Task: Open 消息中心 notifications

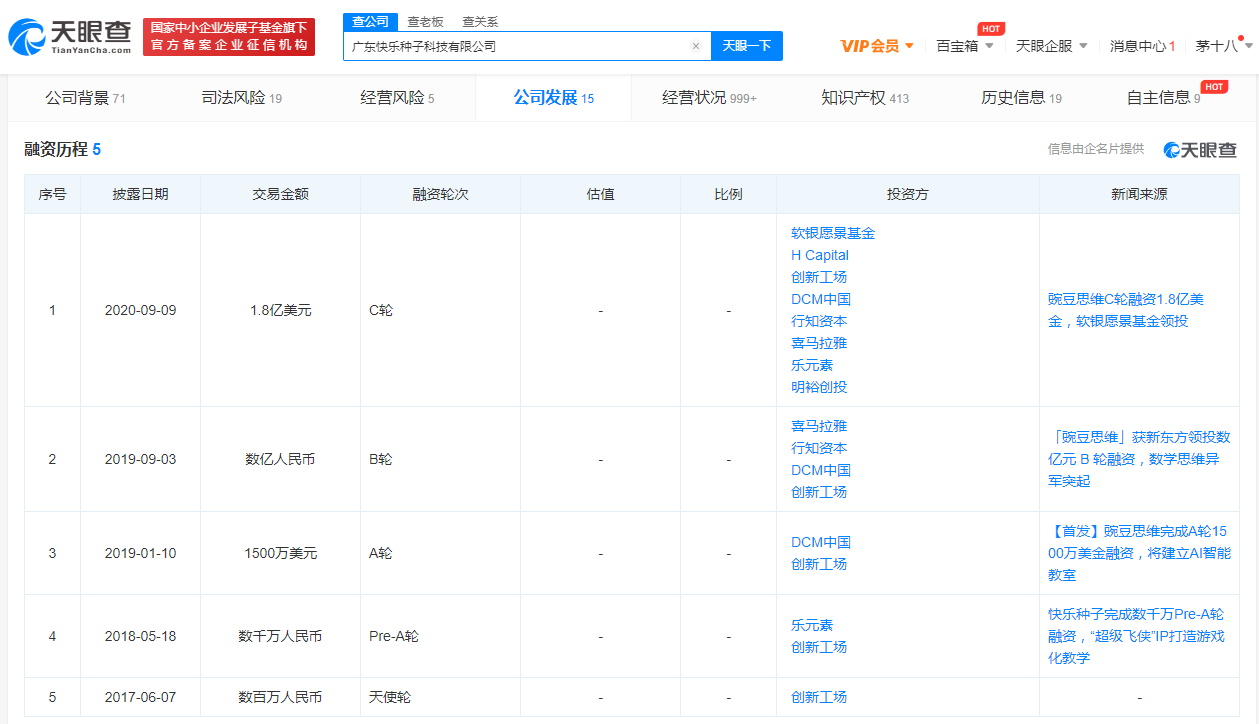Action: [1142, 46]
